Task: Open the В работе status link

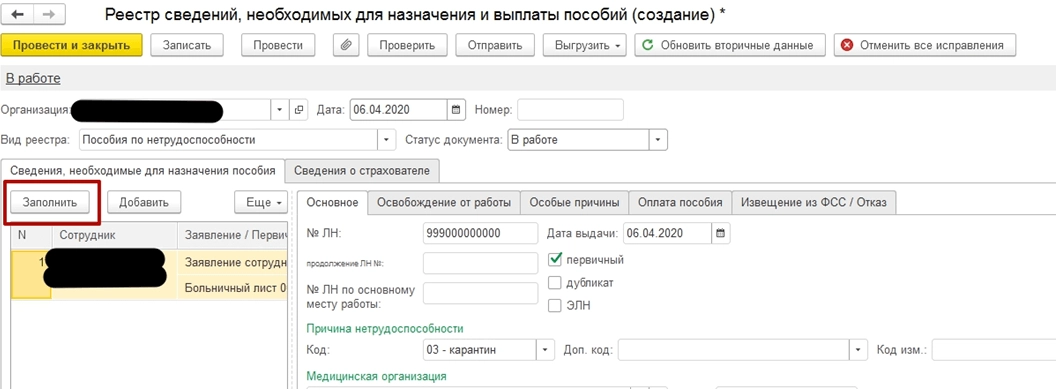Action: (33, 78)
